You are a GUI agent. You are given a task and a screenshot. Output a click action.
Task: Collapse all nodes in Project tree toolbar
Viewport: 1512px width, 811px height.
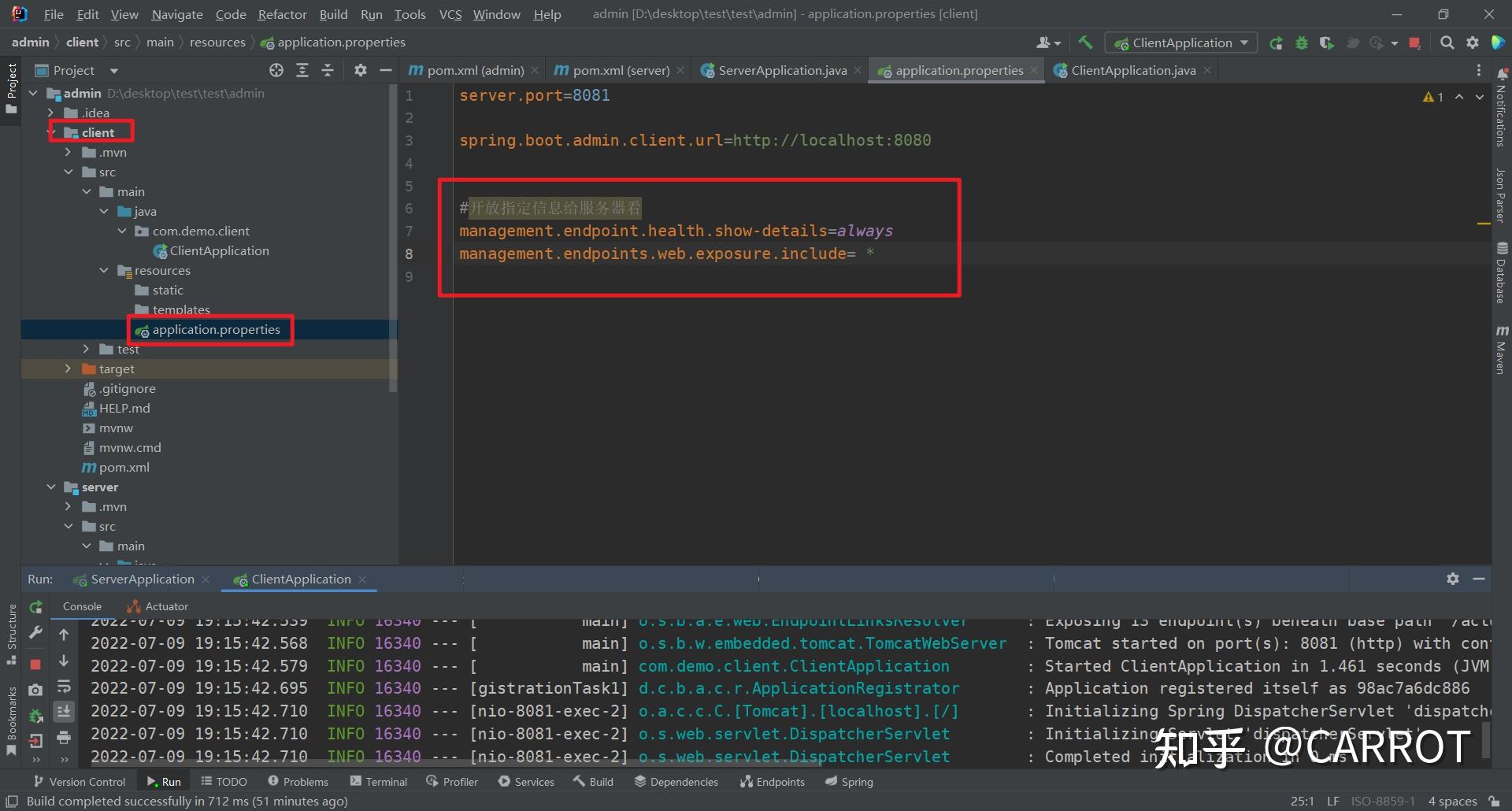click(328, 70)
